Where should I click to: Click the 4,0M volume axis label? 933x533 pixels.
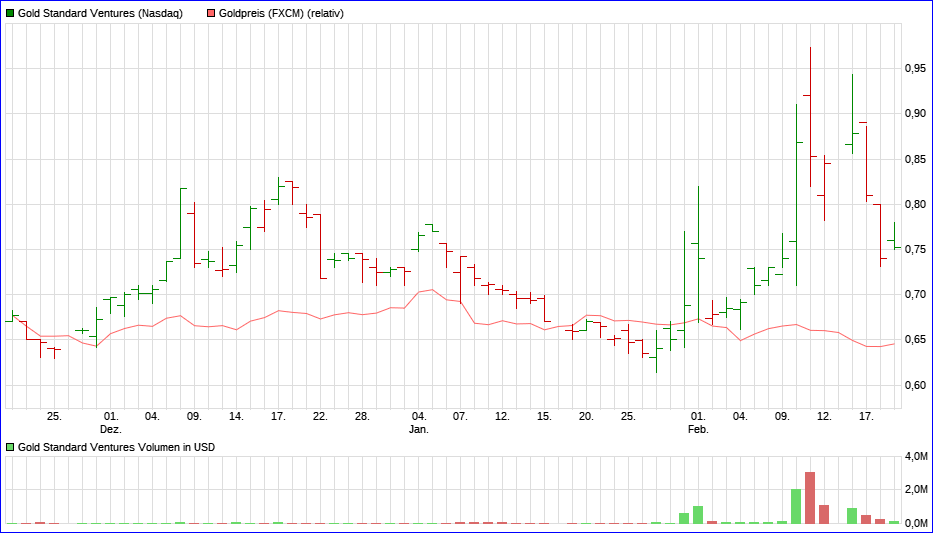click(x=916, y=457)
